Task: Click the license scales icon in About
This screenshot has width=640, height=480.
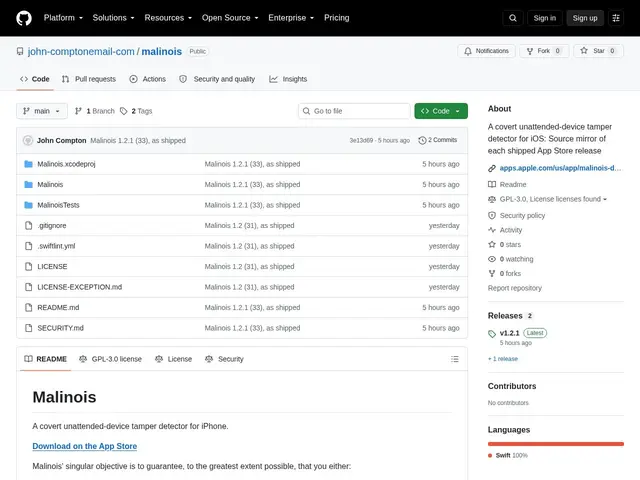Action: 492,199
